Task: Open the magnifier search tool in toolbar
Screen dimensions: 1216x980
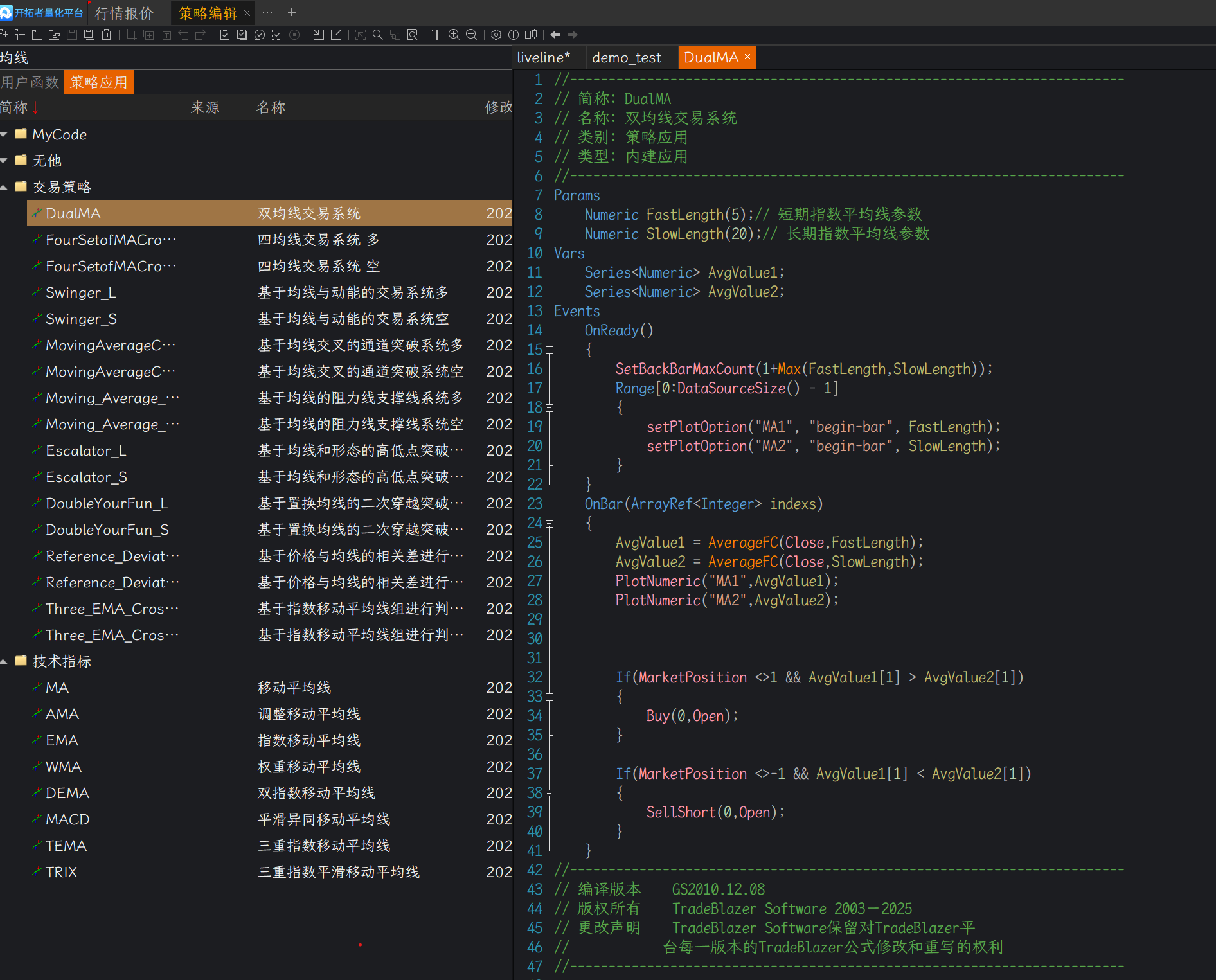Action: point(378,35)
